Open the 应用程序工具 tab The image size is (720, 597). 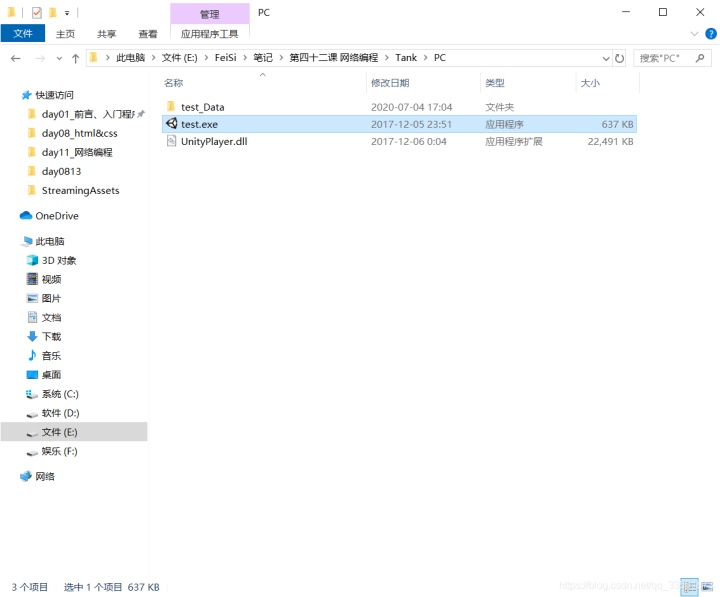tap(209, 34)
